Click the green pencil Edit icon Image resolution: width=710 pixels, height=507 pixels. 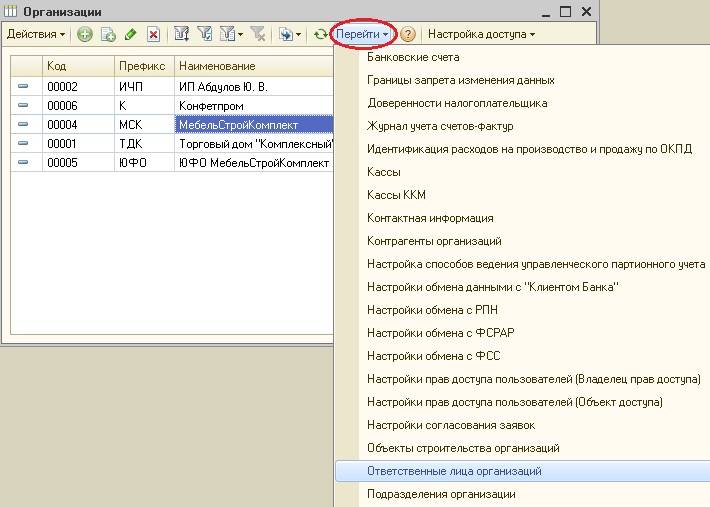131,34
